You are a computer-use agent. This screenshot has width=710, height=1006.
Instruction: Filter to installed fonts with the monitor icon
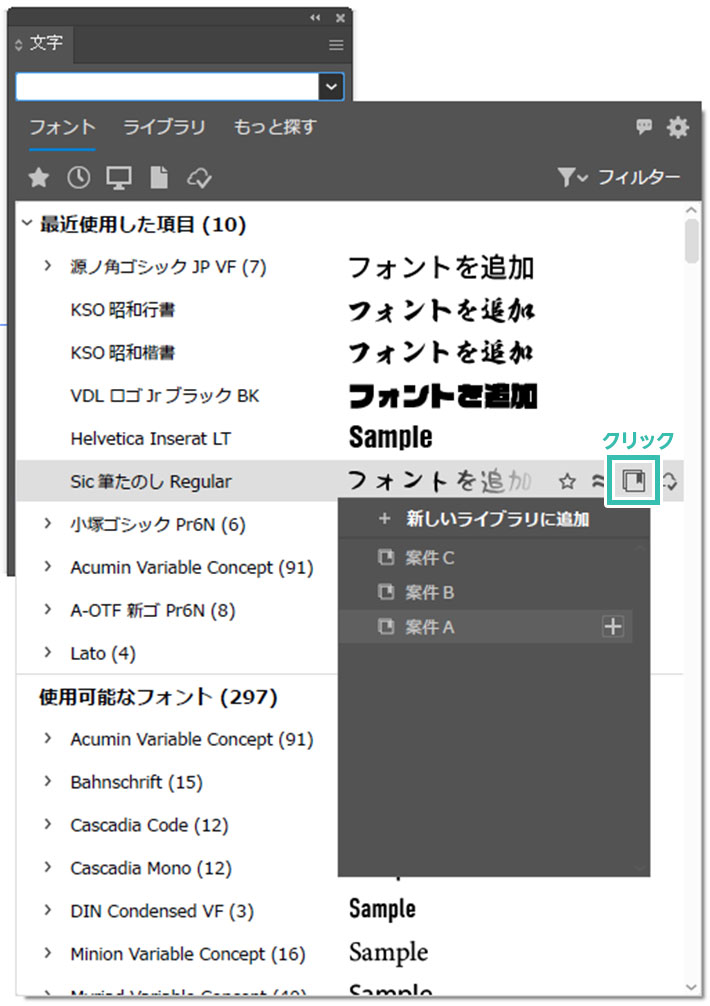[119, 178]
